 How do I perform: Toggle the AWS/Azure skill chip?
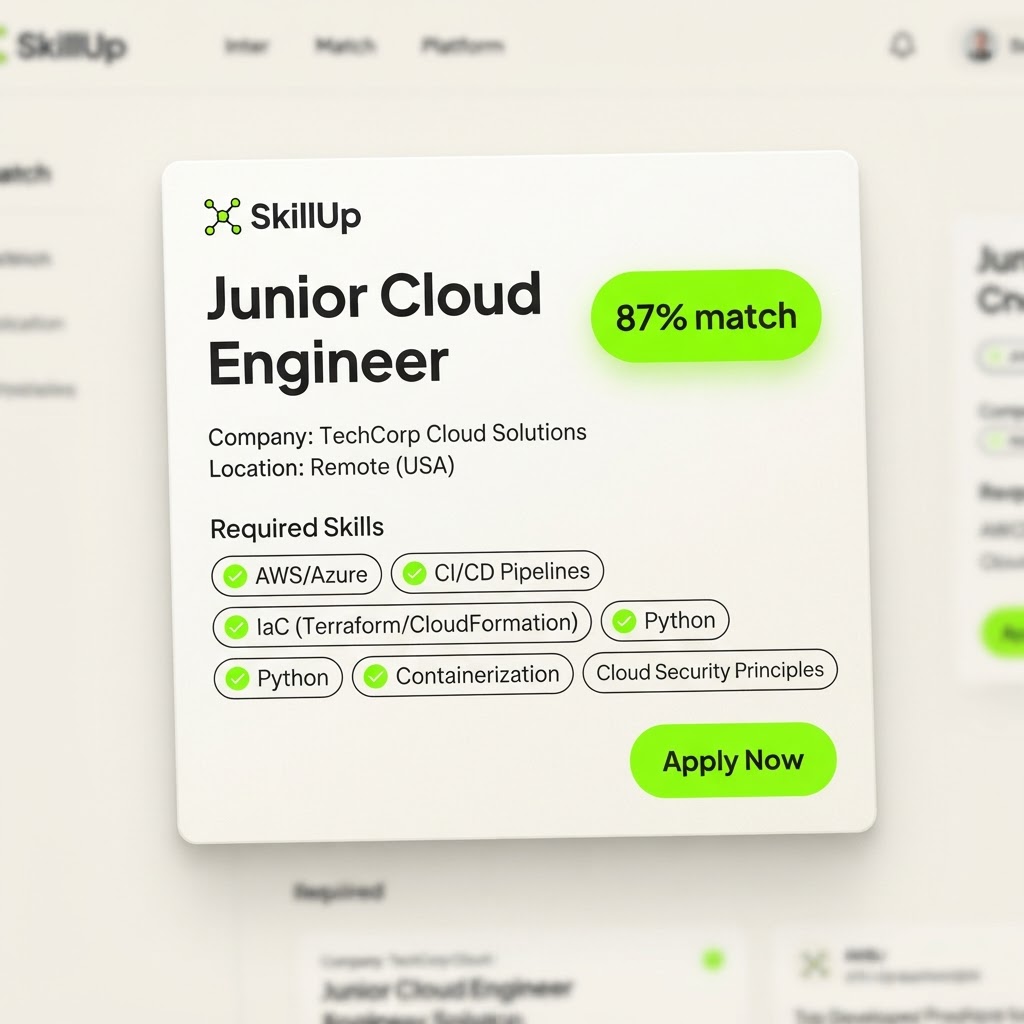tap(296, 575)
